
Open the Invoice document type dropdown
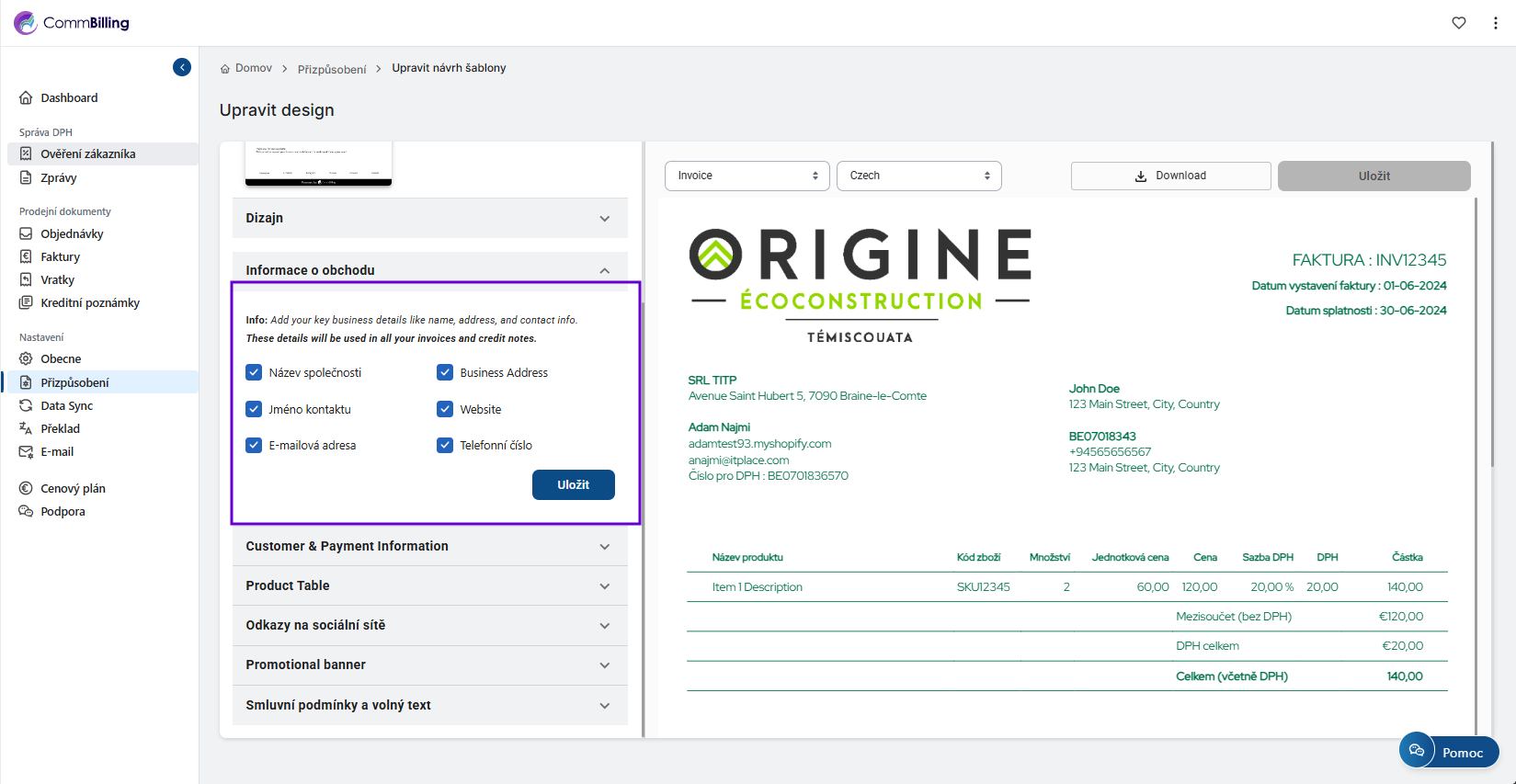click(747, 176)
